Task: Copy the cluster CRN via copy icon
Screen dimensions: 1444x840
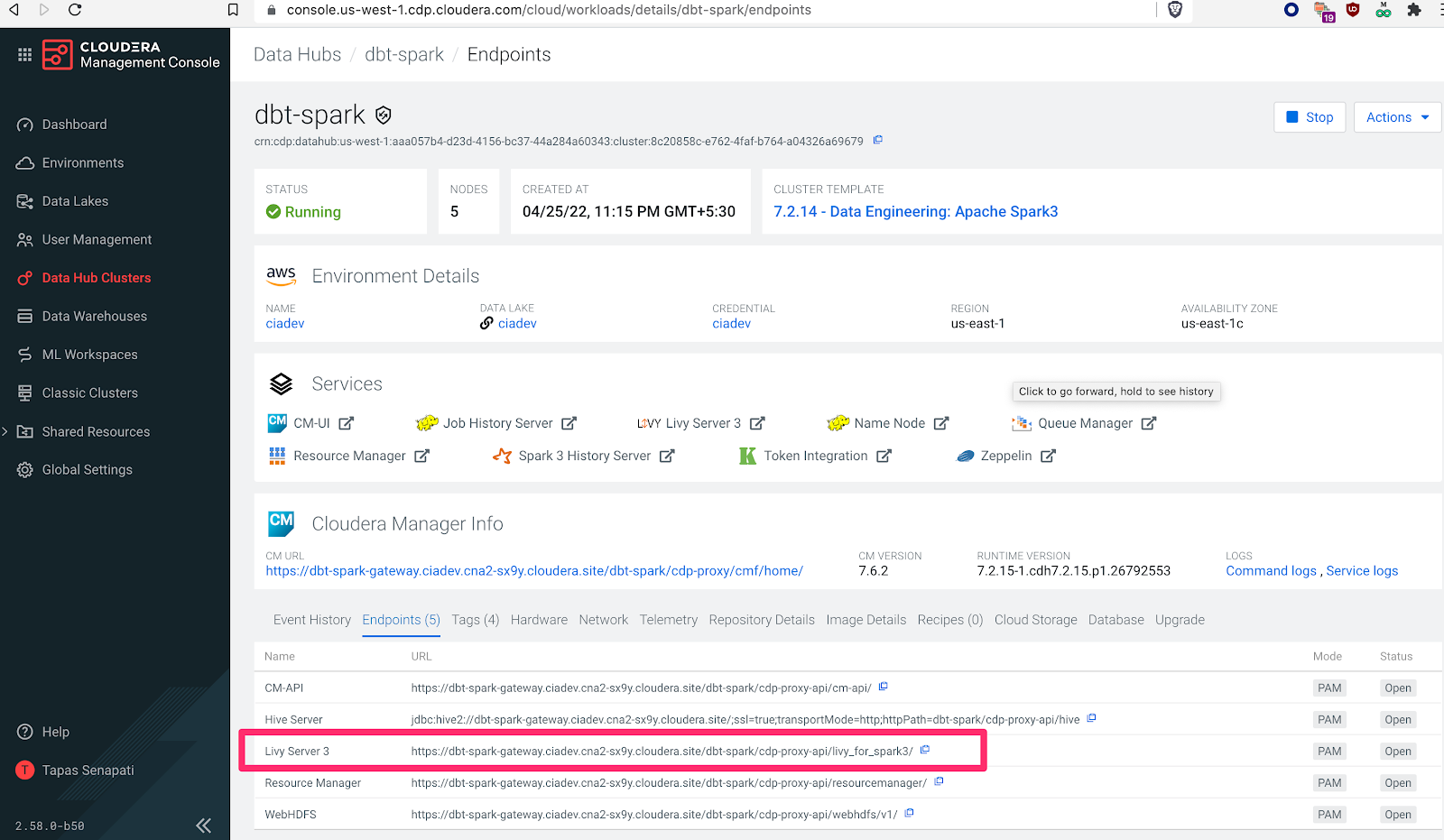Action: pos(877,140)
